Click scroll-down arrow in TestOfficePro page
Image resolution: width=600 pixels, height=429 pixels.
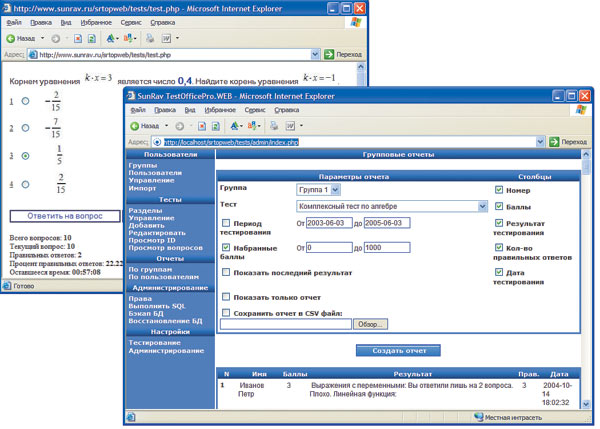[x=586, y=404]
